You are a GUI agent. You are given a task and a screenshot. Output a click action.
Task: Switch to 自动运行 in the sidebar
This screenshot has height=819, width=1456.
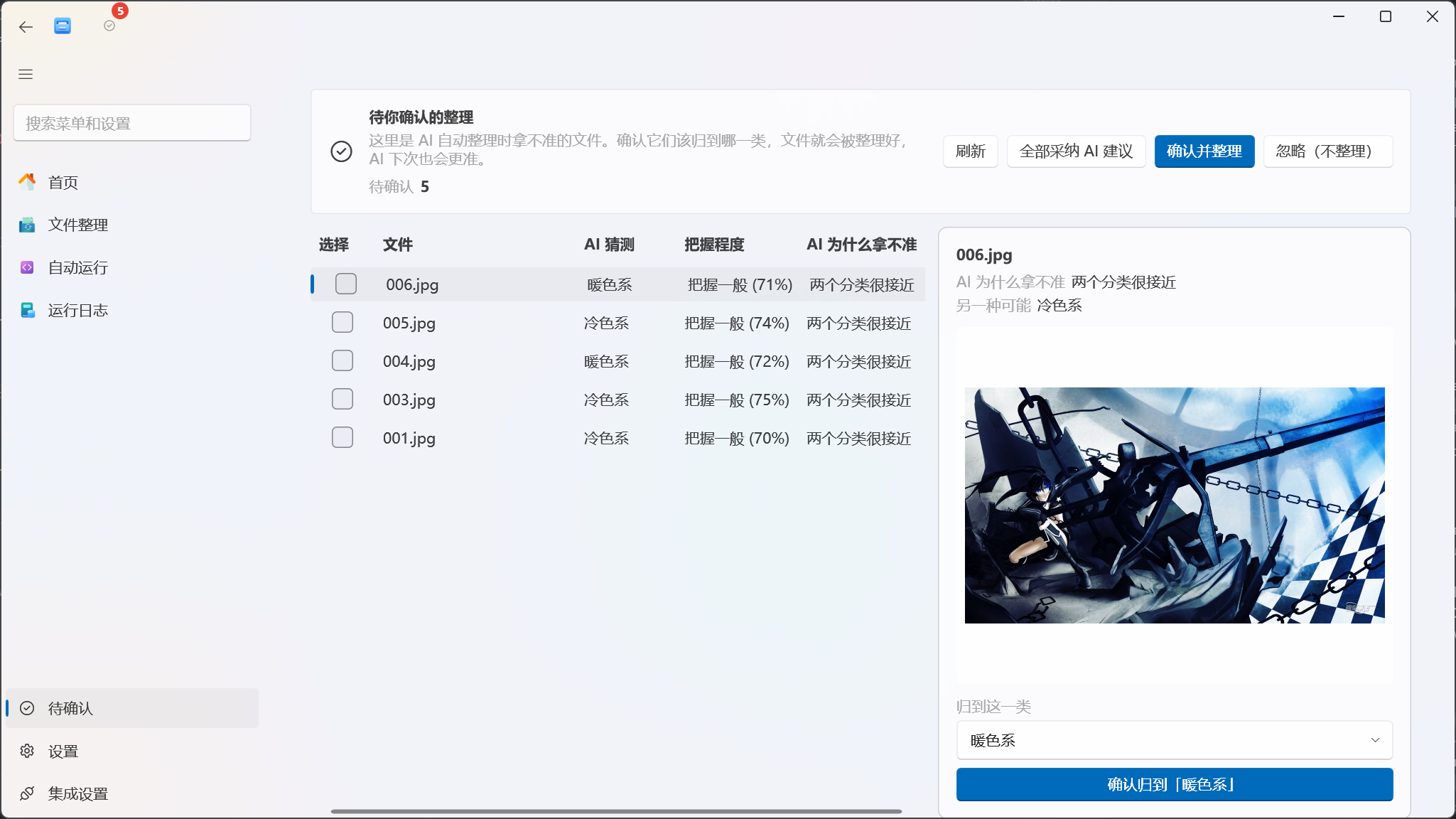[132, 267]
